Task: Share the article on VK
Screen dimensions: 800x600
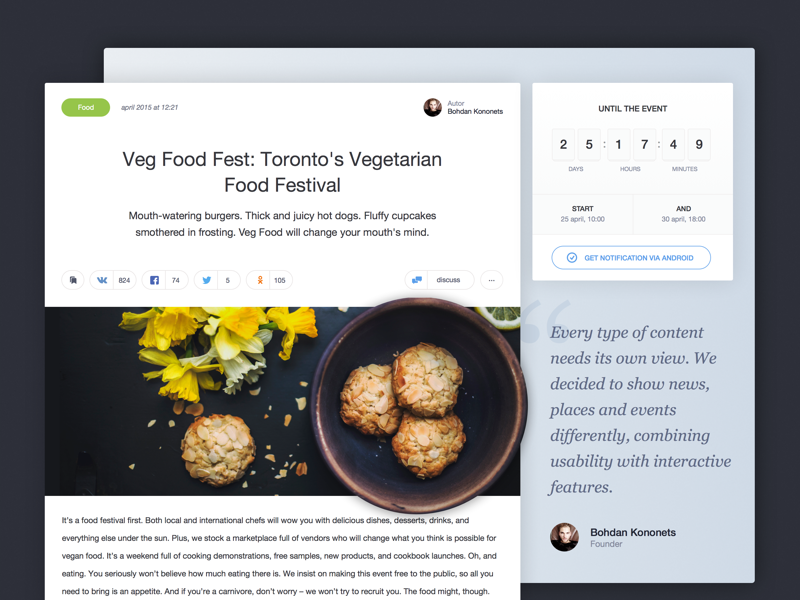Action: [102, 280]
